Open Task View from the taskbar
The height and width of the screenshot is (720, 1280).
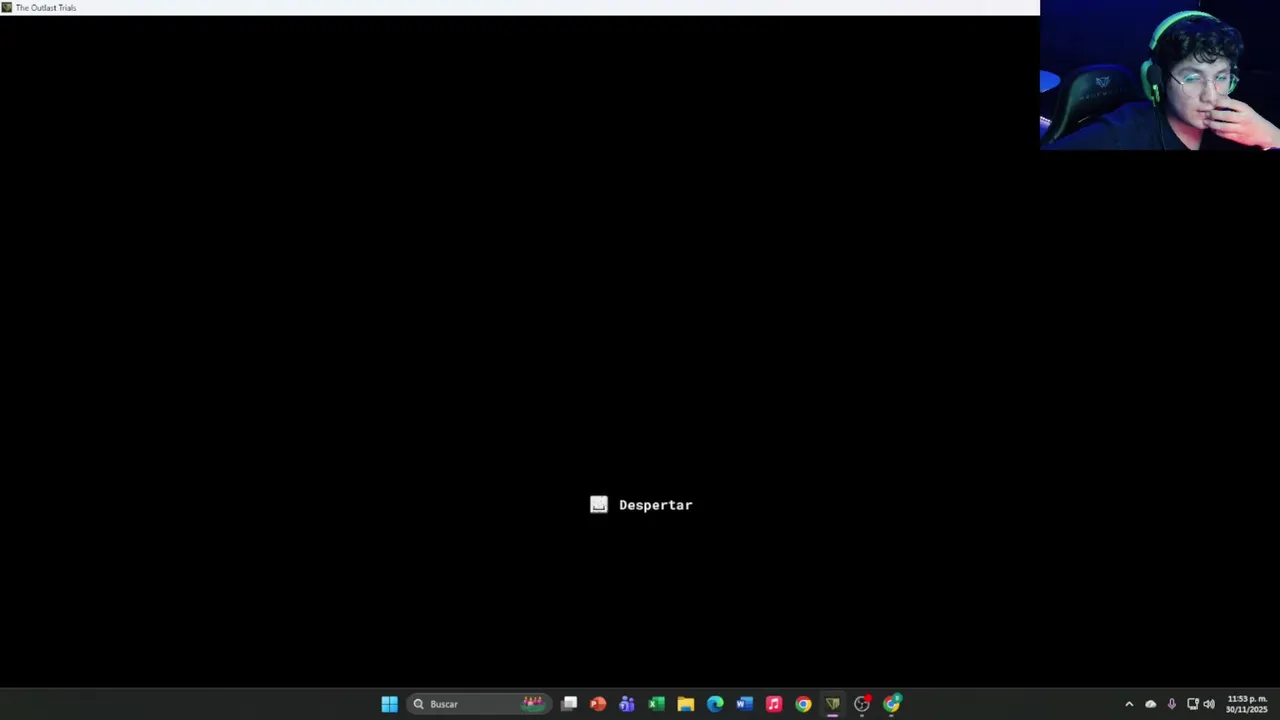pos(569,704)
